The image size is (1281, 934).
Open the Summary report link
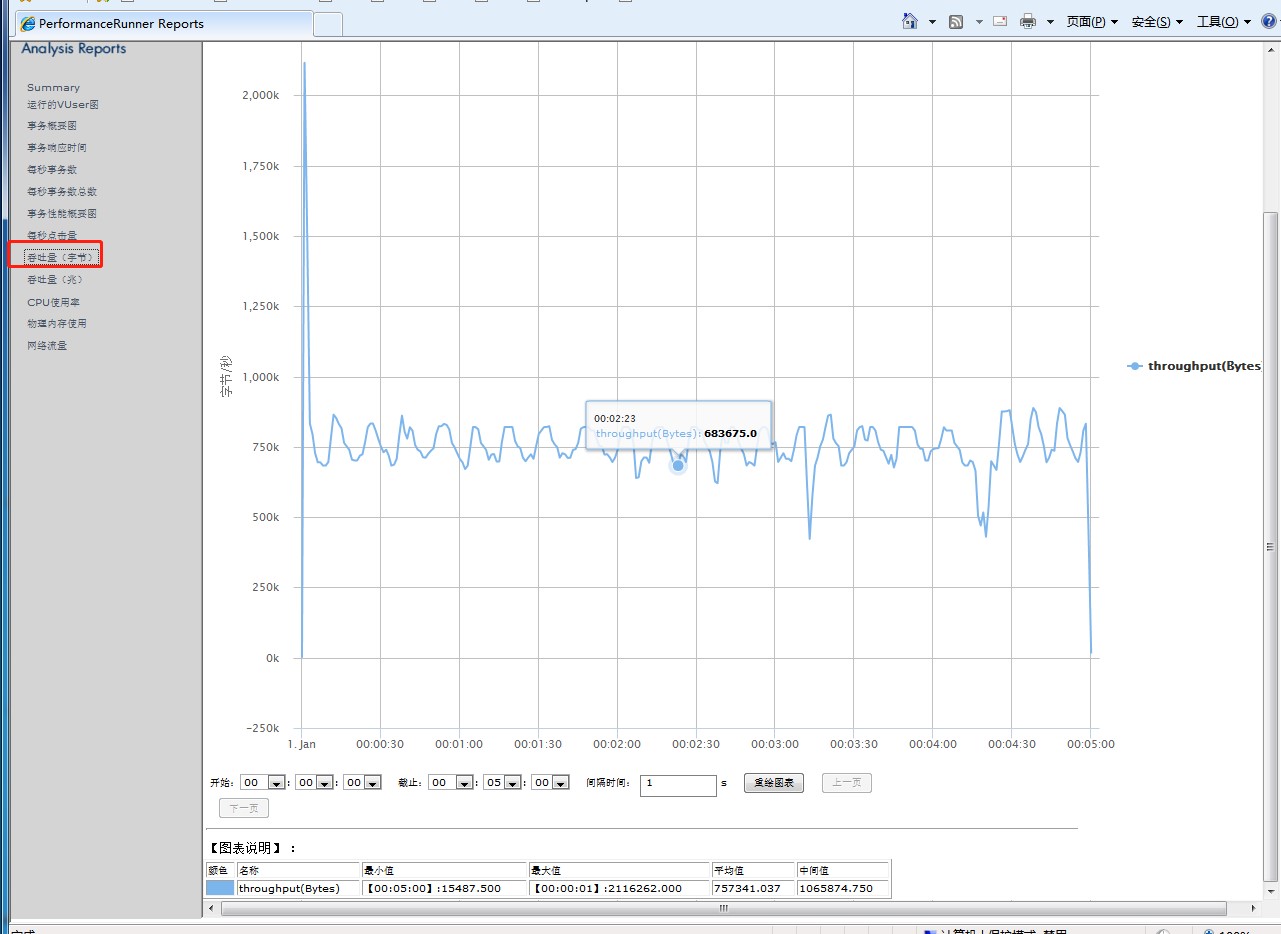(x=53, y=88)
